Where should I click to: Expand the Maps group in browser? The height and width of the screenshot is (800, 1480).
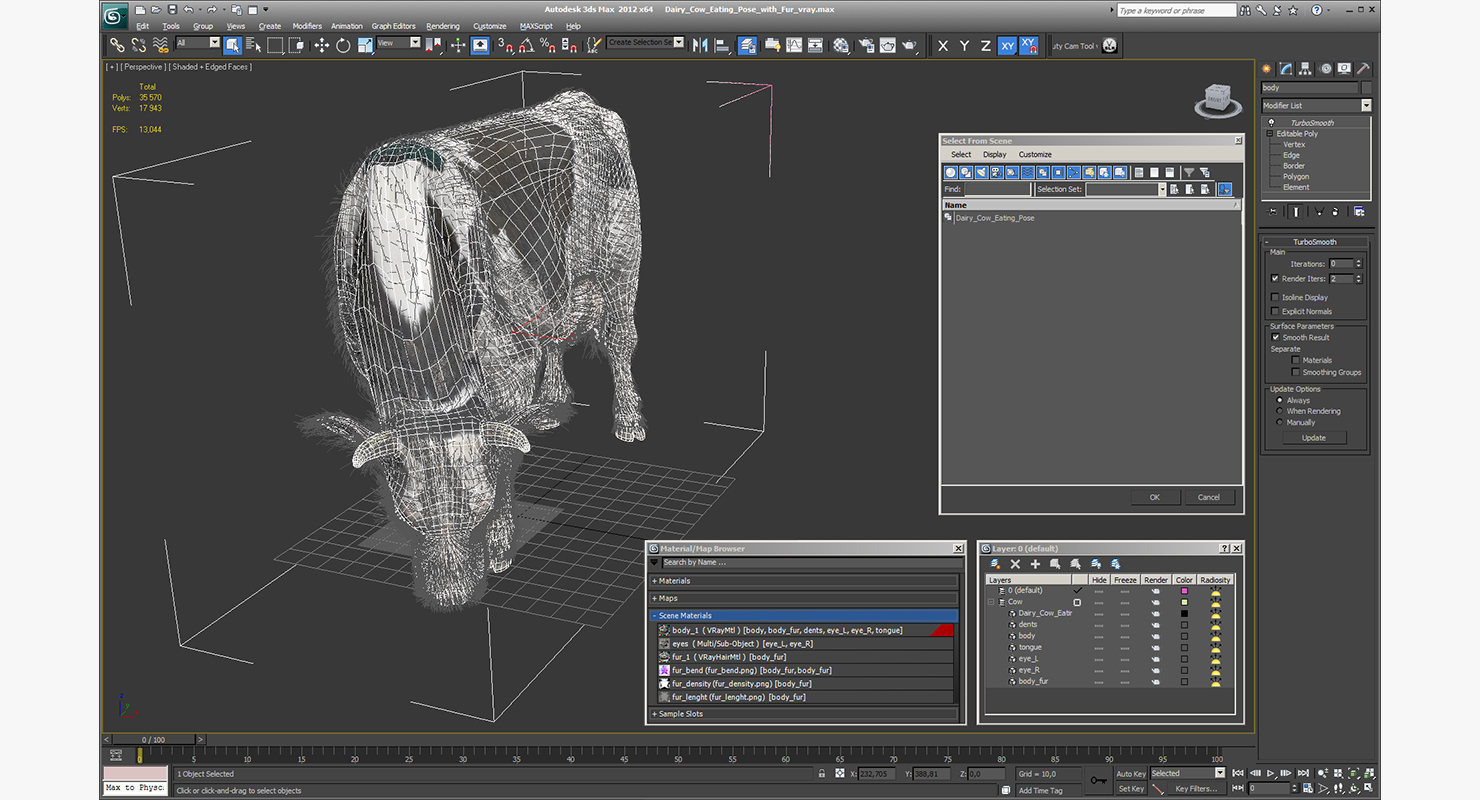coord(803,598)
